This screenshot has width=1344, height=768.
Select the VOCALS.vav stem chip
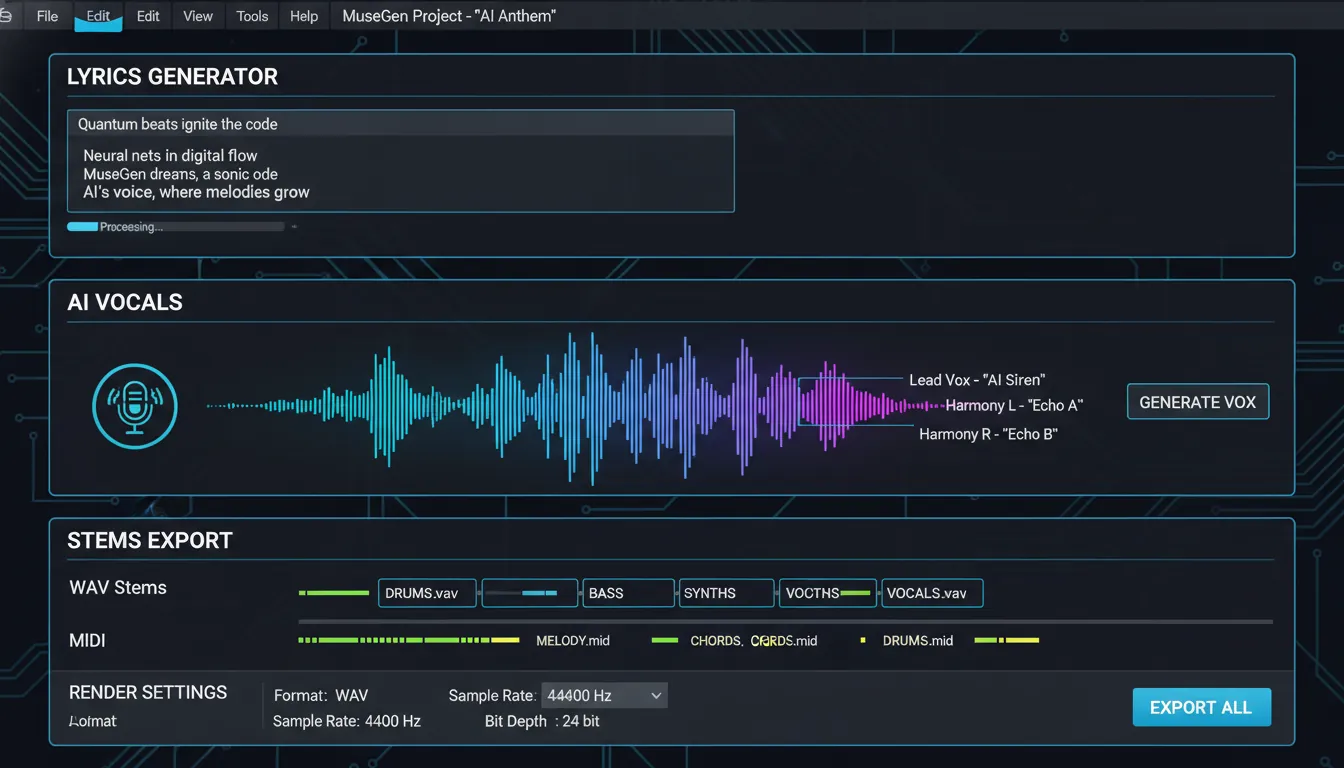click(932, 593)
